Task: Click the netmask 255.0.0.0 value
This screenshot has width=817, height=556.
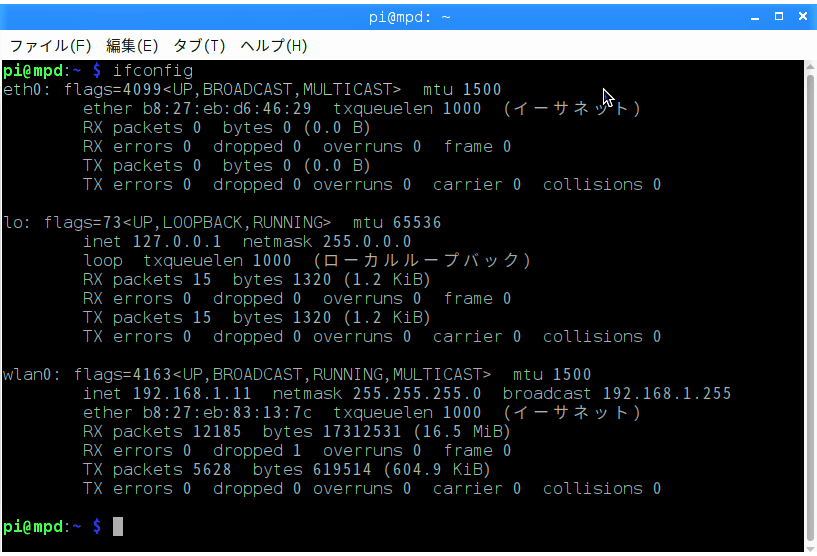Action: (367, 242)
